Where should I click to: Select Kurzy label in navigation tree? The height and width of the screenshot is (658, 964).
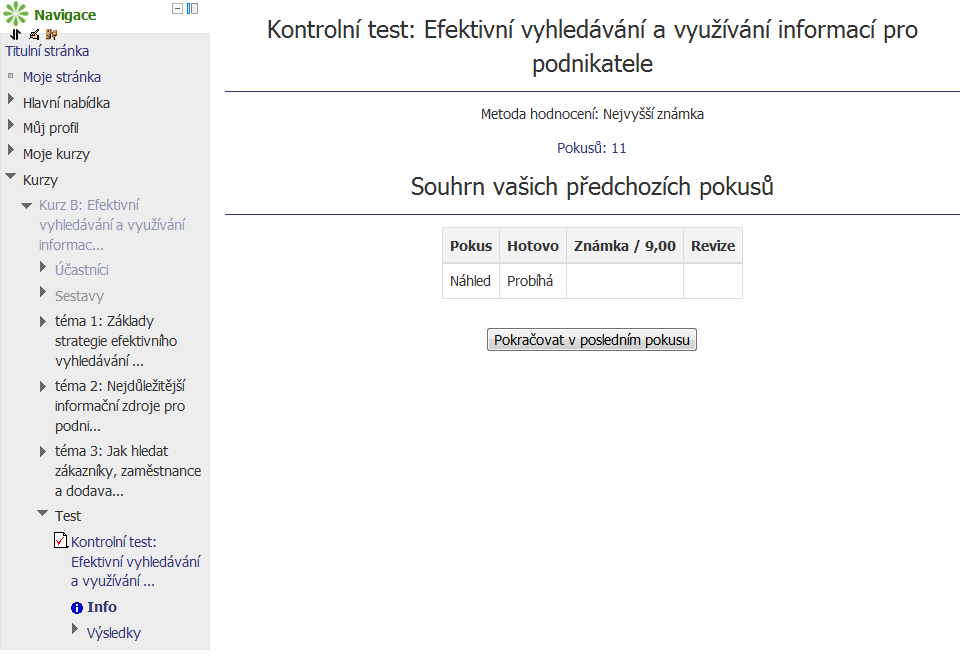click(40, 180)
